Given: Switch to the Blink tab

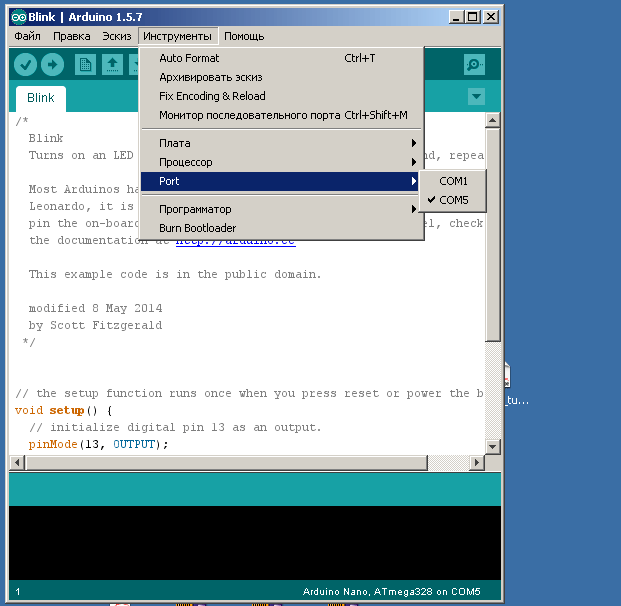Looking at the screenshot, I should (40, 98).
